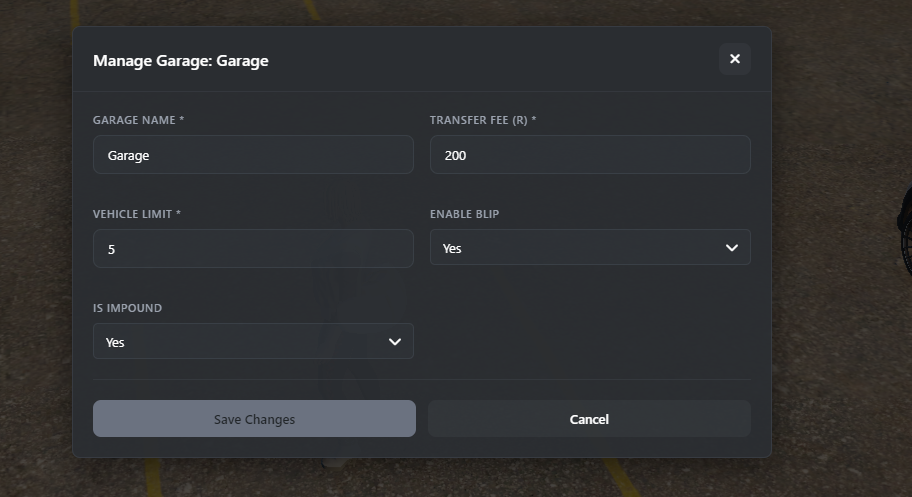The image size is (912, 497).
Task: Click the "200" value in Transfer Fee
Action: point(455,155)
